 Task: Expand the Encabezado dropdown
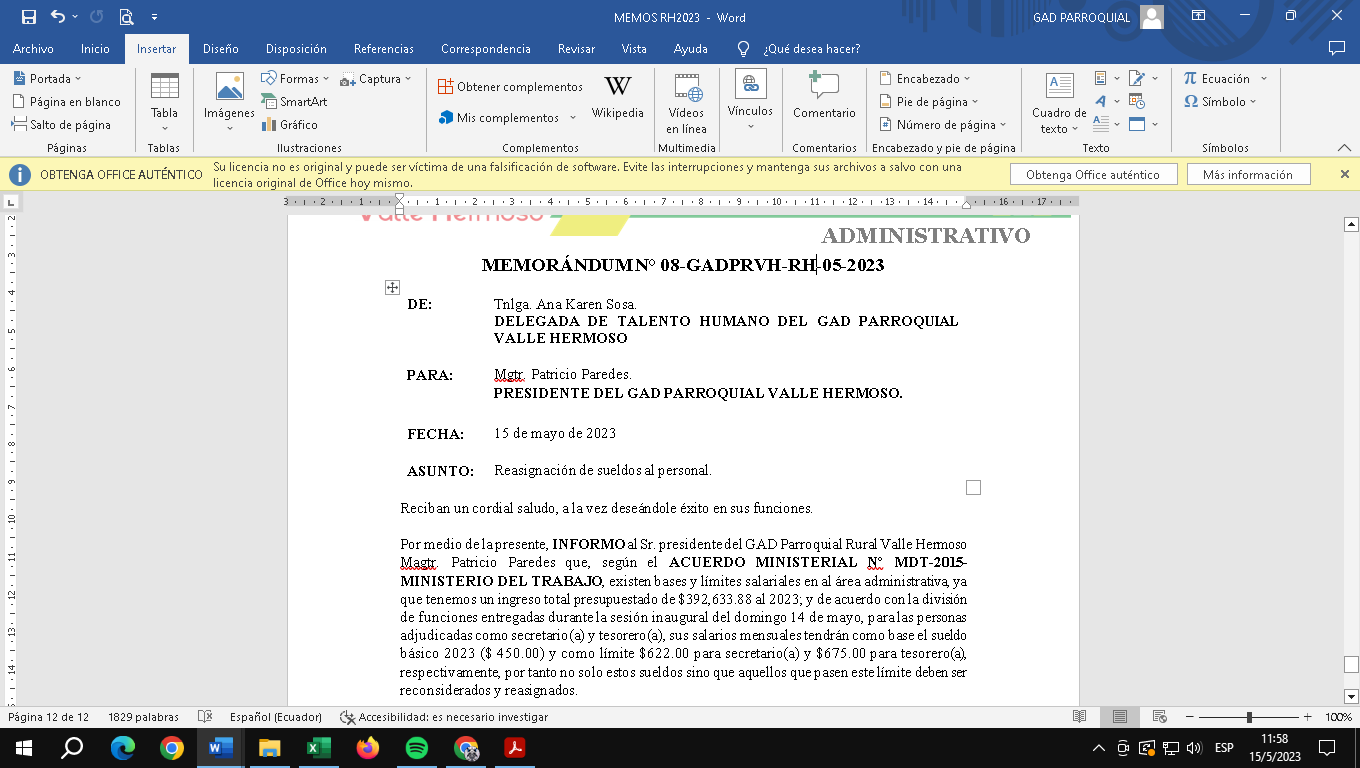(x=925, y=79)
